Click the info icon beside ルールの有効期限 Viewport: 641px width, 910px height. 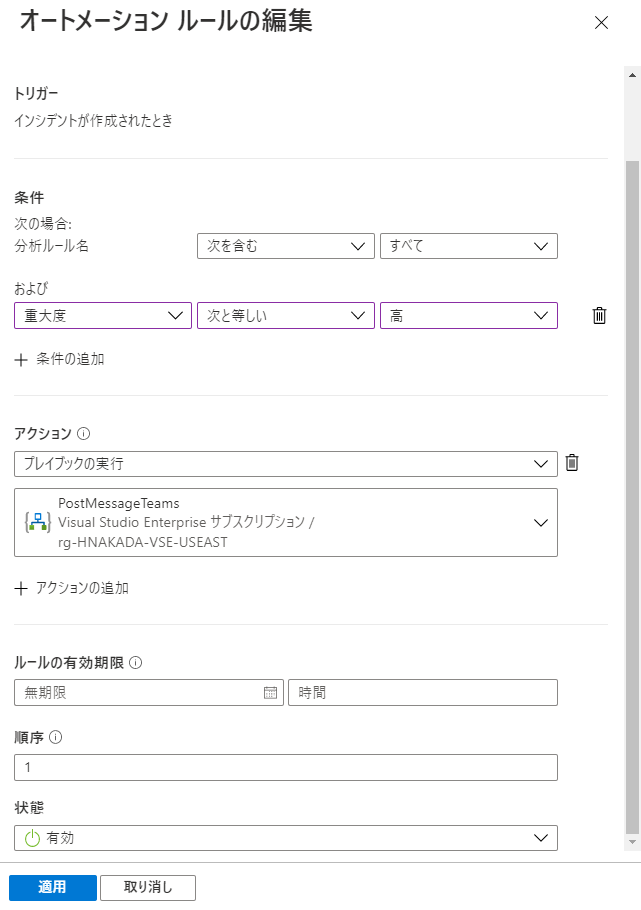(135, 663)
